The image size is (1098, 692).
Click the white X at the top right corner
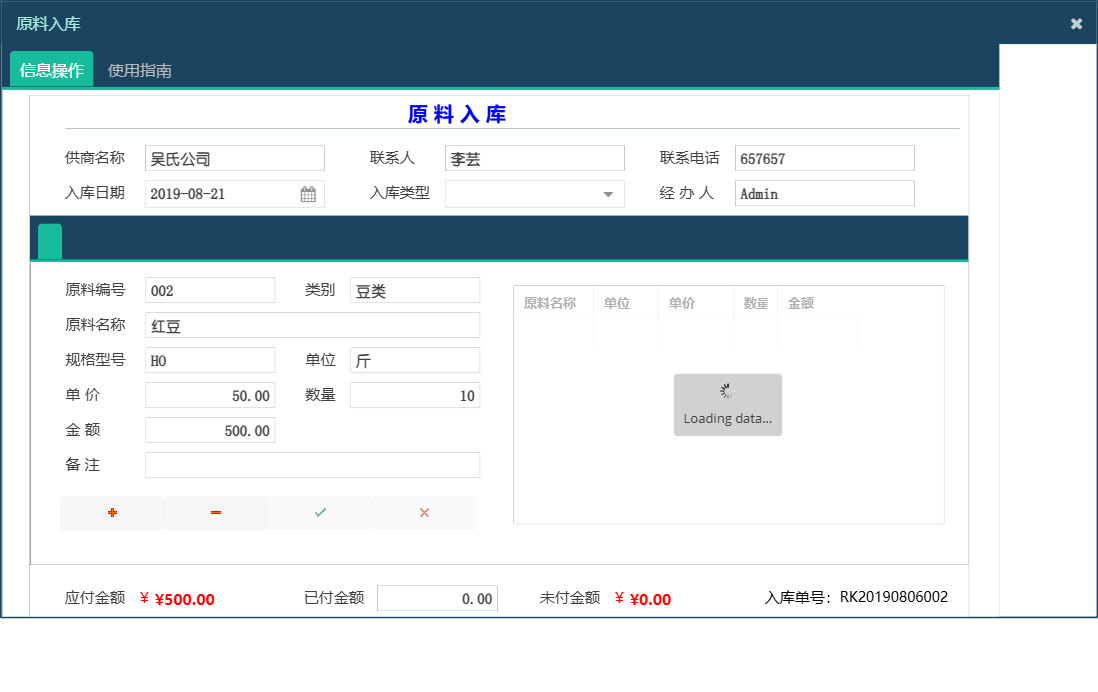1077,23
